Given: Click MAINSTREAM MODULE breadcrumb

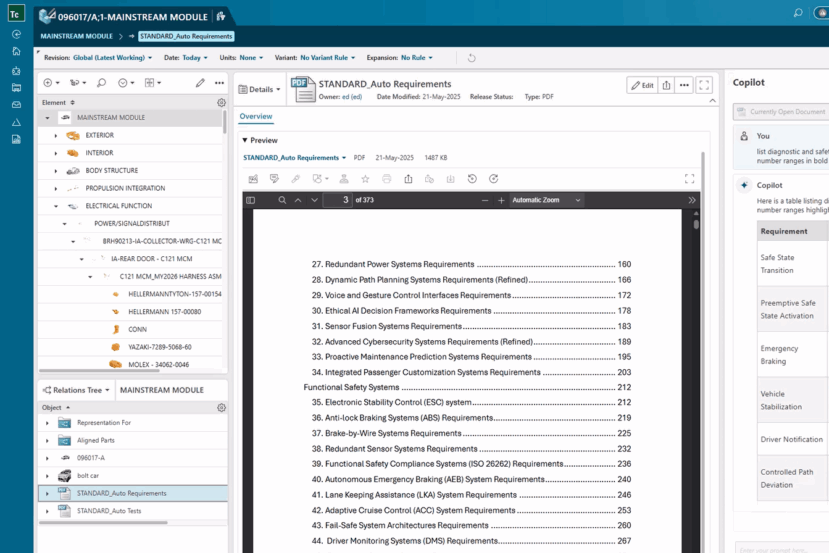Looking at the screenshot, I should tap(76, 36).
